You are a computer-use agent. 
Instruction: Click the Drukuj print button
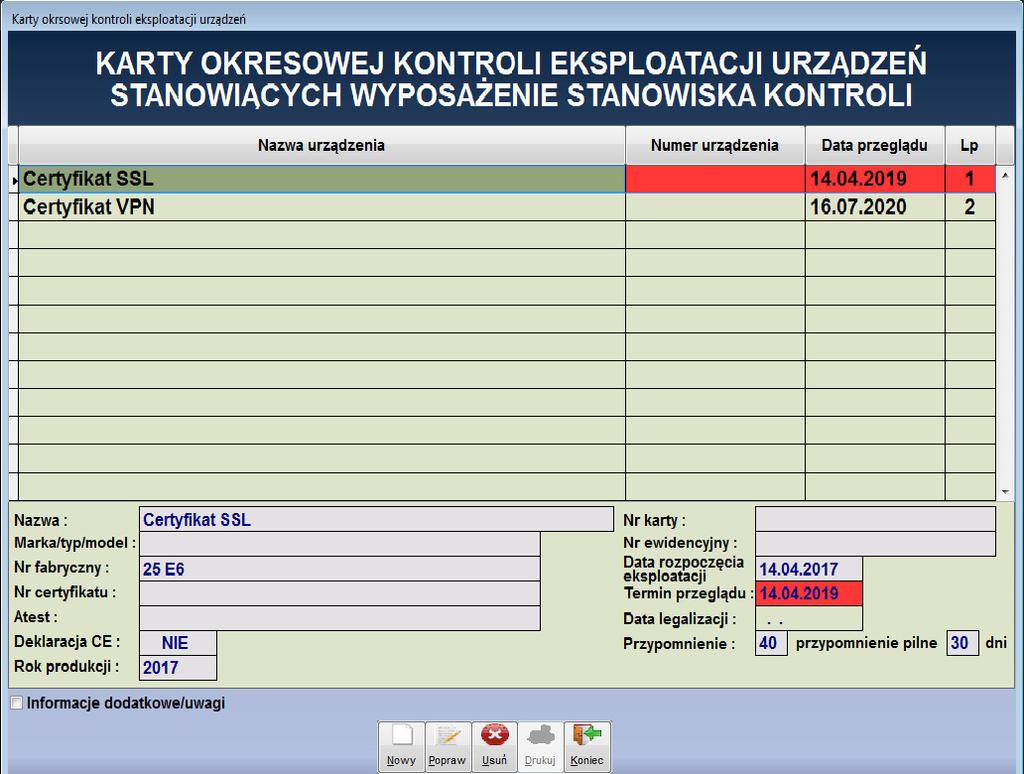[x=540, y=747]
